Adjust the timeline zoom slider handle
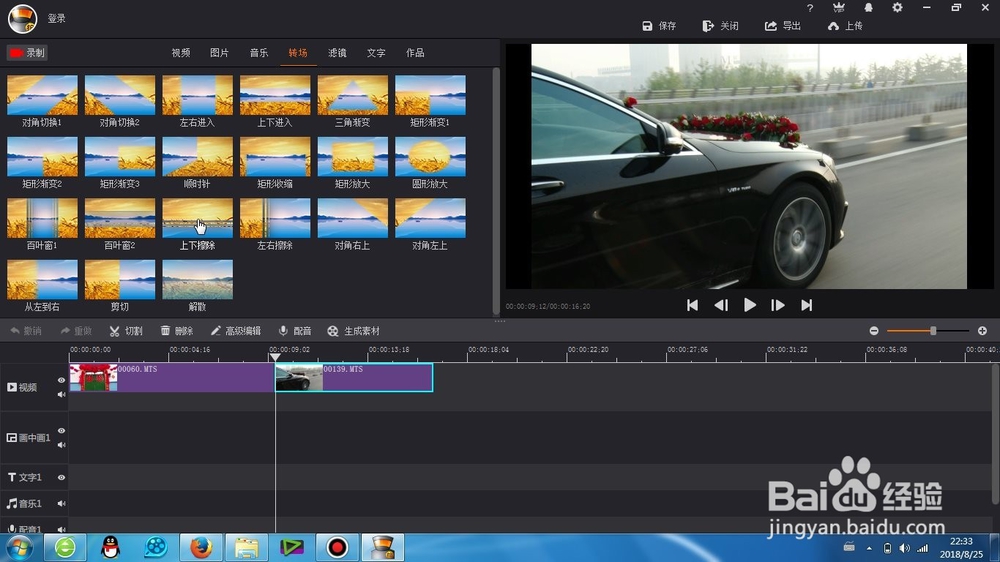 click(x=933, y=330)
